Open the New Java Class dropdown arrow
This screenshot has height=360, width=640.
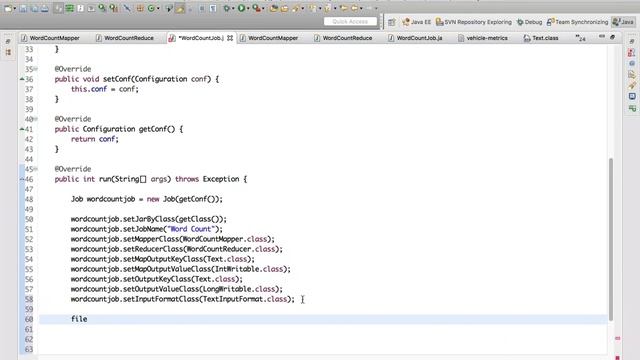point(158,9)
